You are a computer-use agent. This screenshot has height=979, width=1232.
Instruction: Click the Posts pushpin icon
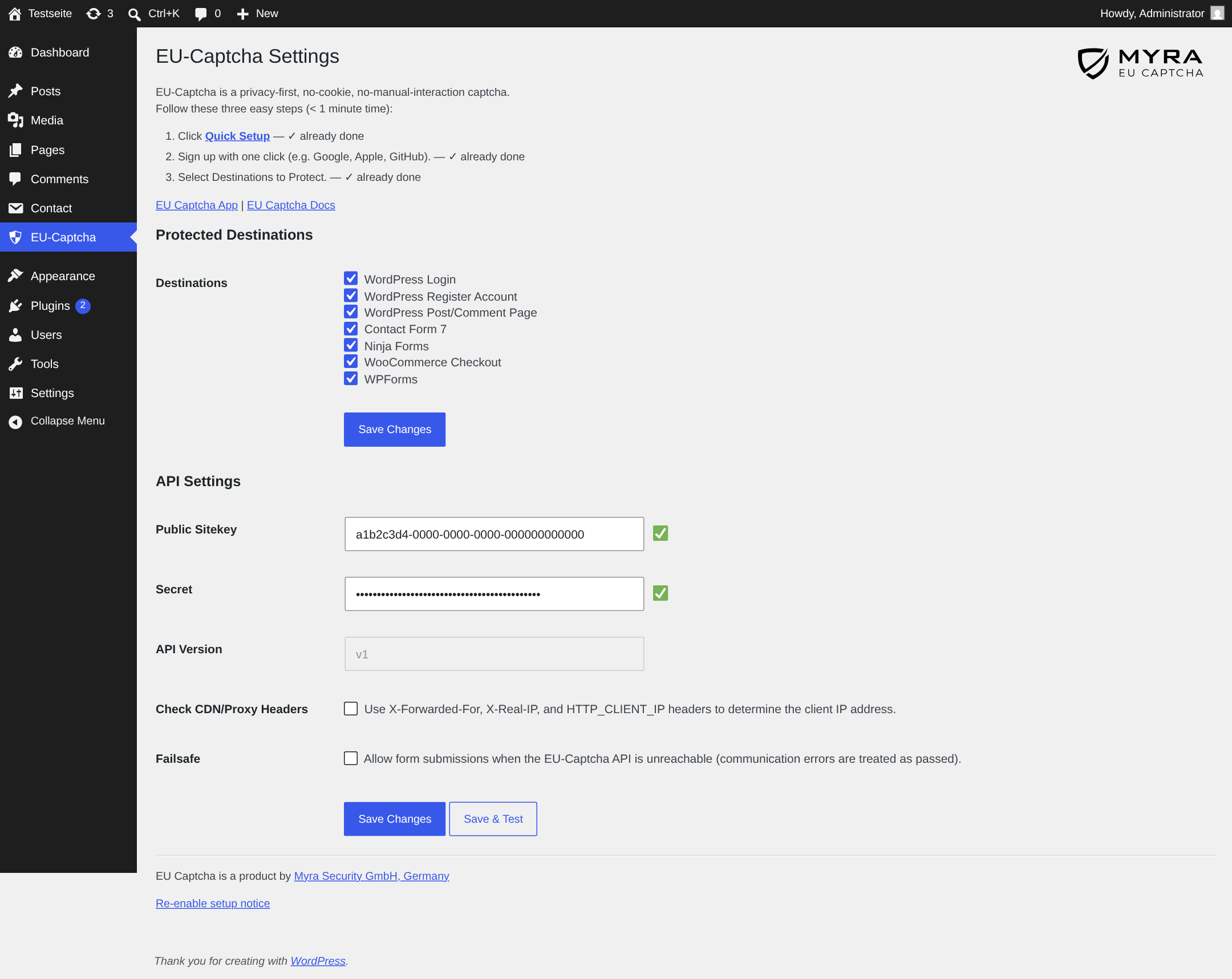(x=15, y=91)
